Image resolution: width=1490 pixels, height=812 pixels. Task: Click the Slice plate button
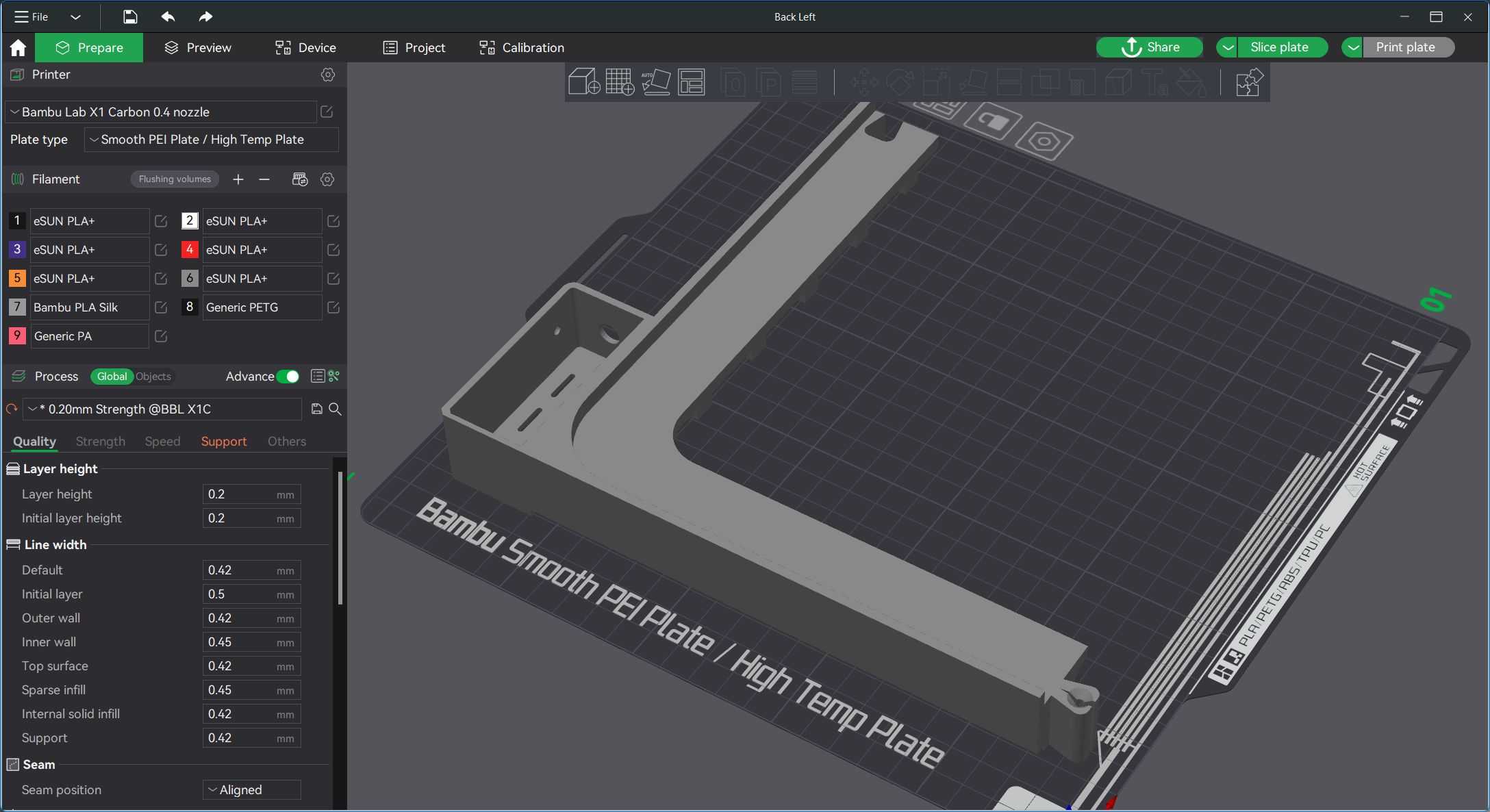click(1282, 47)
